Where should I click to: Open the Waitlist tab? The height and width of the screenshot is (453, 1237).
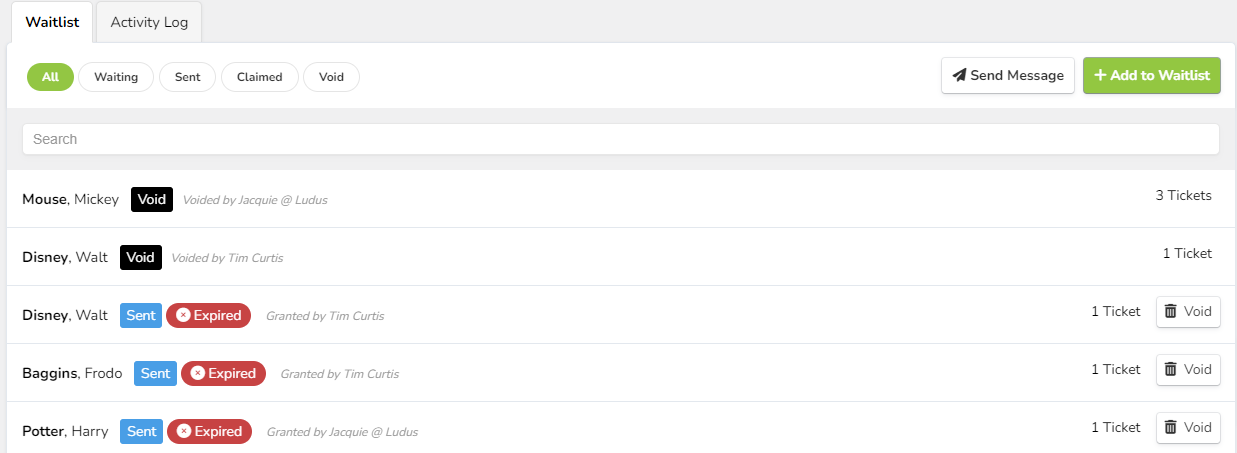coord(52,22)
